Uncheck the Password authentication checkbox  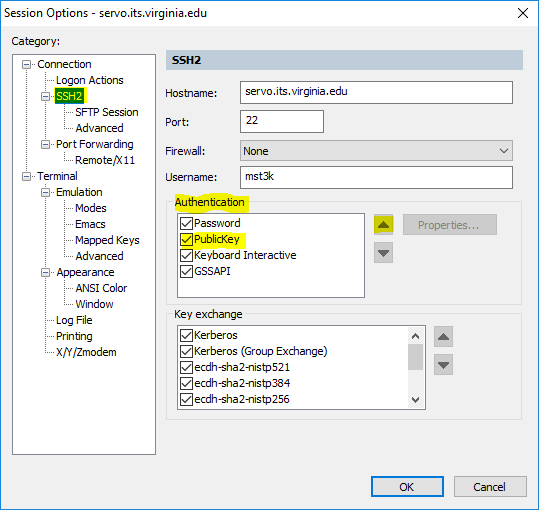coord(186,223)
